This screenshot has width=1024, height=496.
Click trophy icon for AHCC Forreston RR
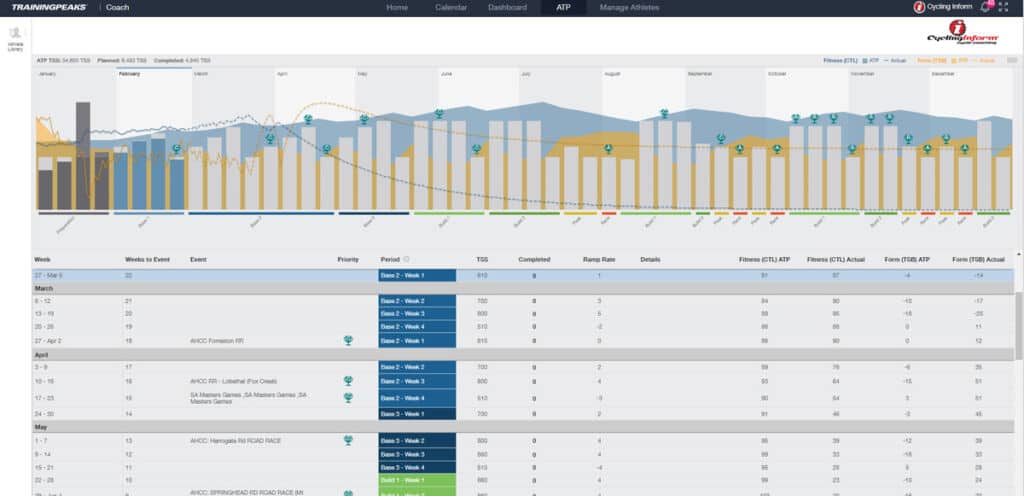pyautogui.click(x=347, y=340)
